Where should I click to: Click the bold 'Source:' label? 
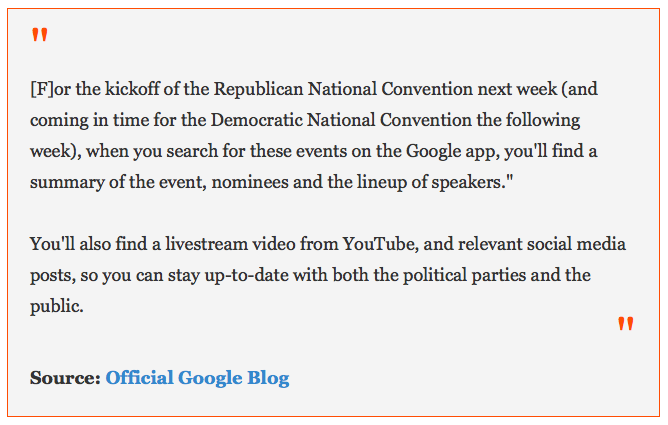click(x=65, y=378)
